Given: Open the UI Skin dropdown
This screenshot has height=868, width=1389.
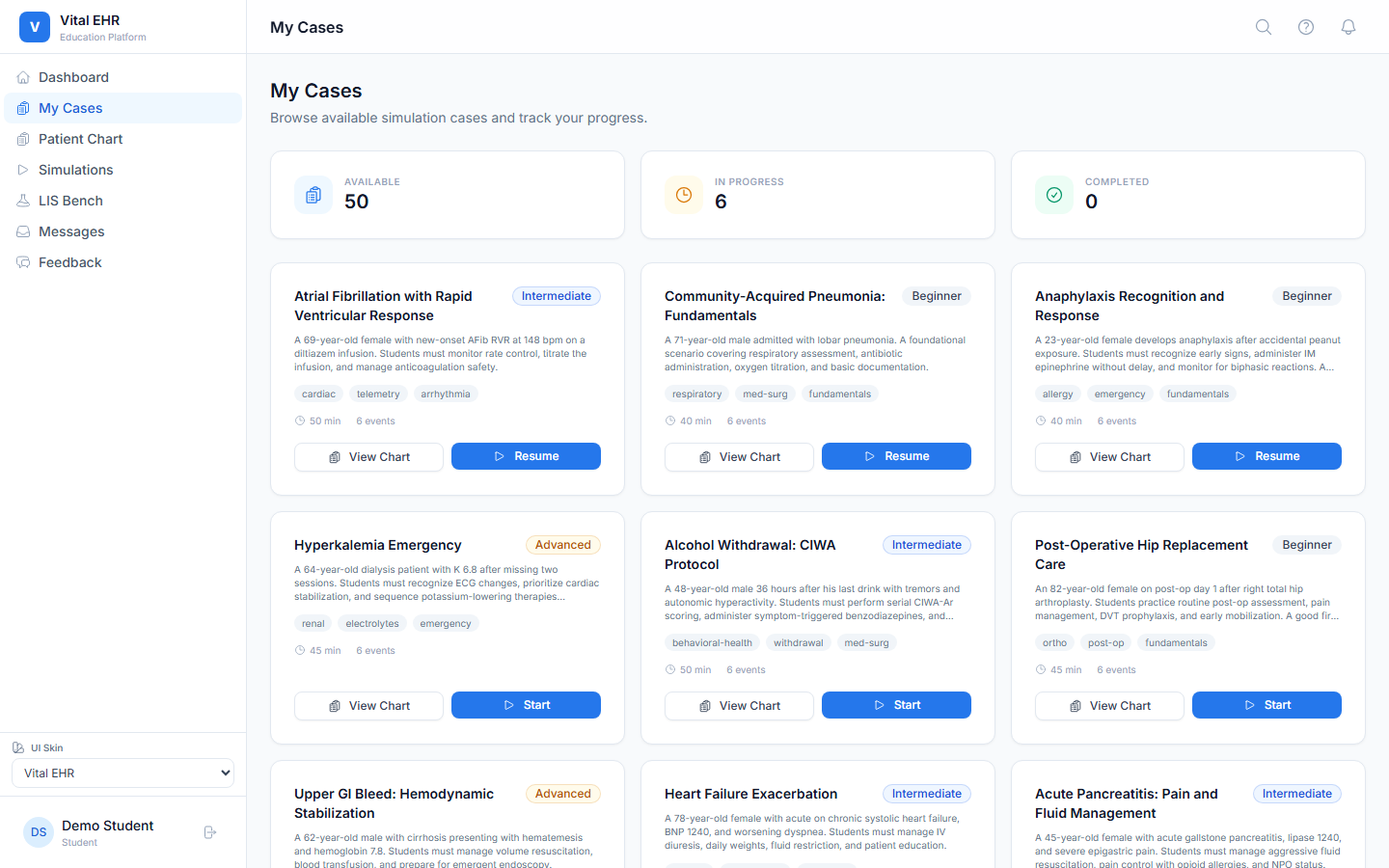Looking at the screenshot, I should pos(123,773).
